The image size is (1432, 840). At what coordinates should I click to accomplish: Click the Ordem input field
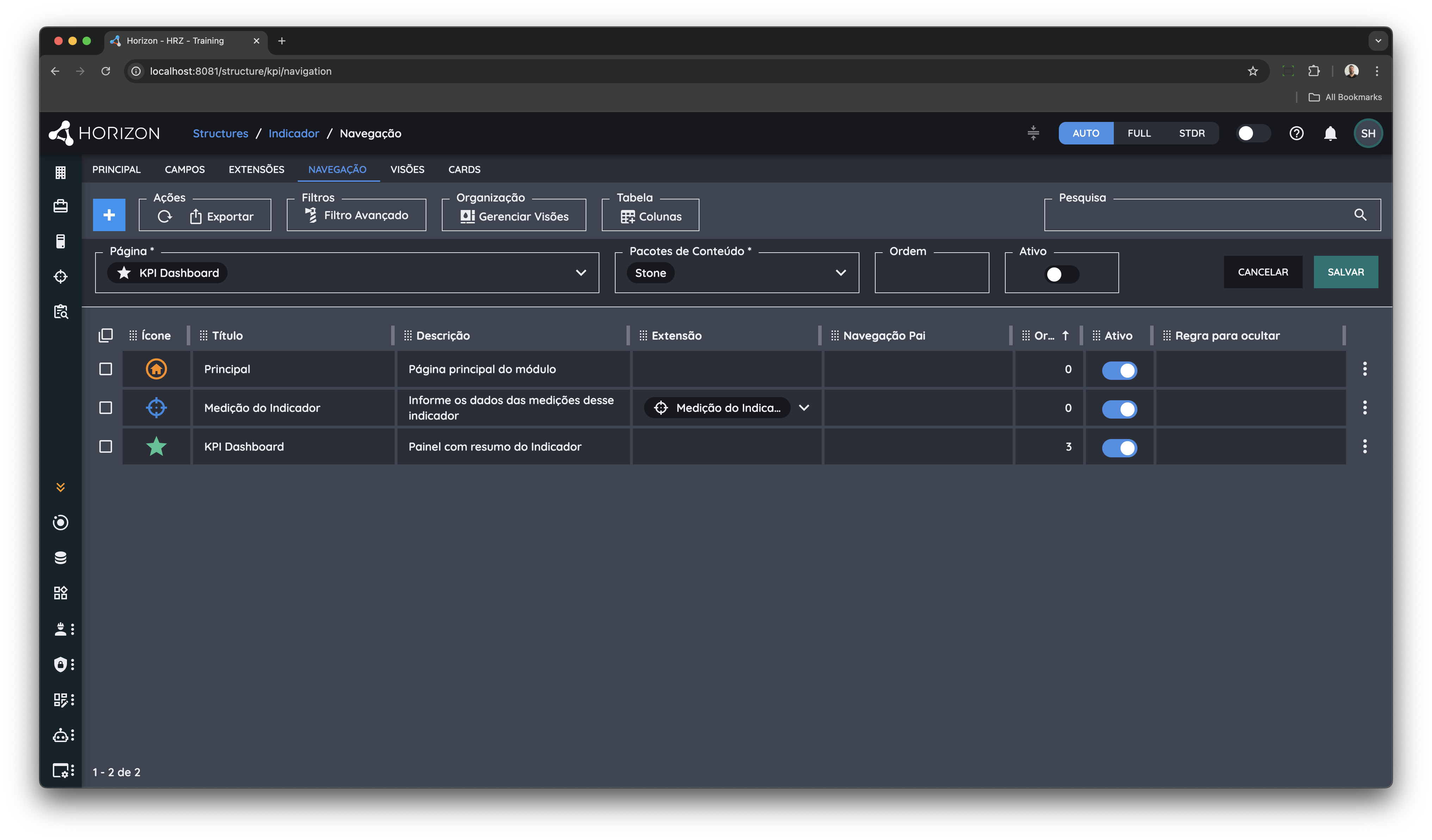(x=931, y=273)
